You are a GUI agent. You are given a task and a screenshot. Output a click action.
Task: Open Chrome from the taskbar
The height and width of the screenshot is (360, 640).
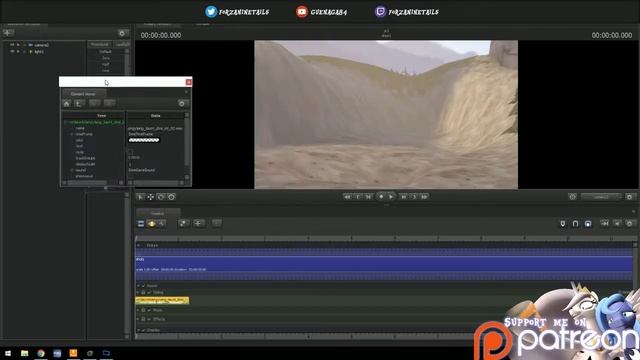41,353
